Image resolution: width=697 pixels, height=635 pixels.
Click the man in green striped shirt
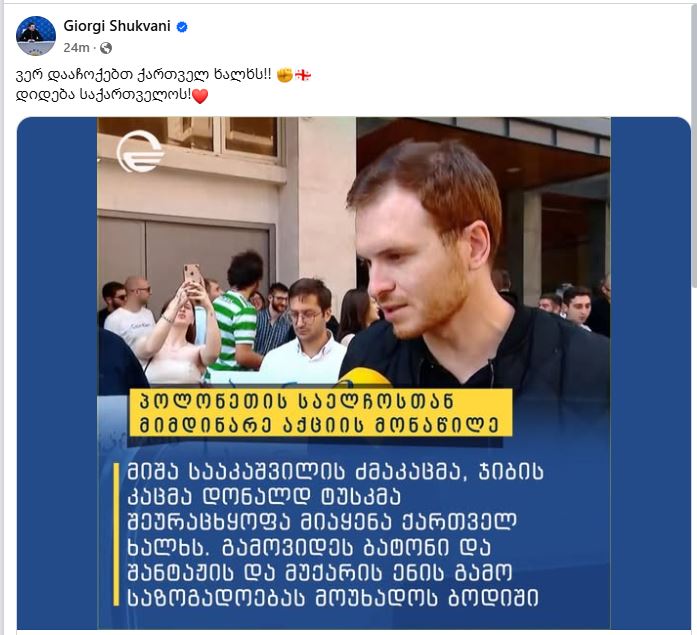coord(235,311)
